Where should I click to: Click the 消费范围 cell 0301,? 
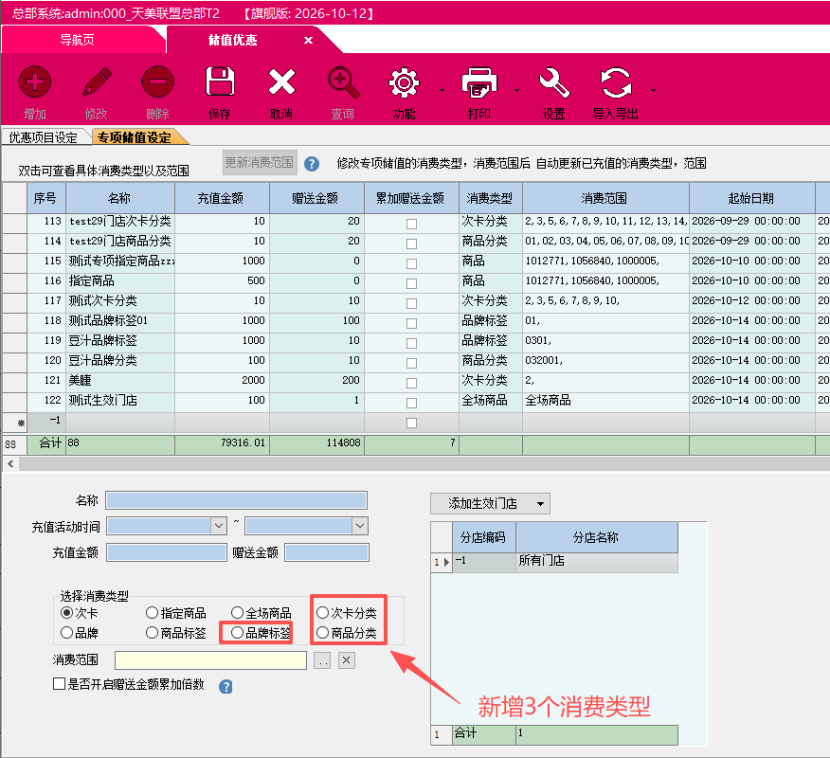(x=606, y=341)
